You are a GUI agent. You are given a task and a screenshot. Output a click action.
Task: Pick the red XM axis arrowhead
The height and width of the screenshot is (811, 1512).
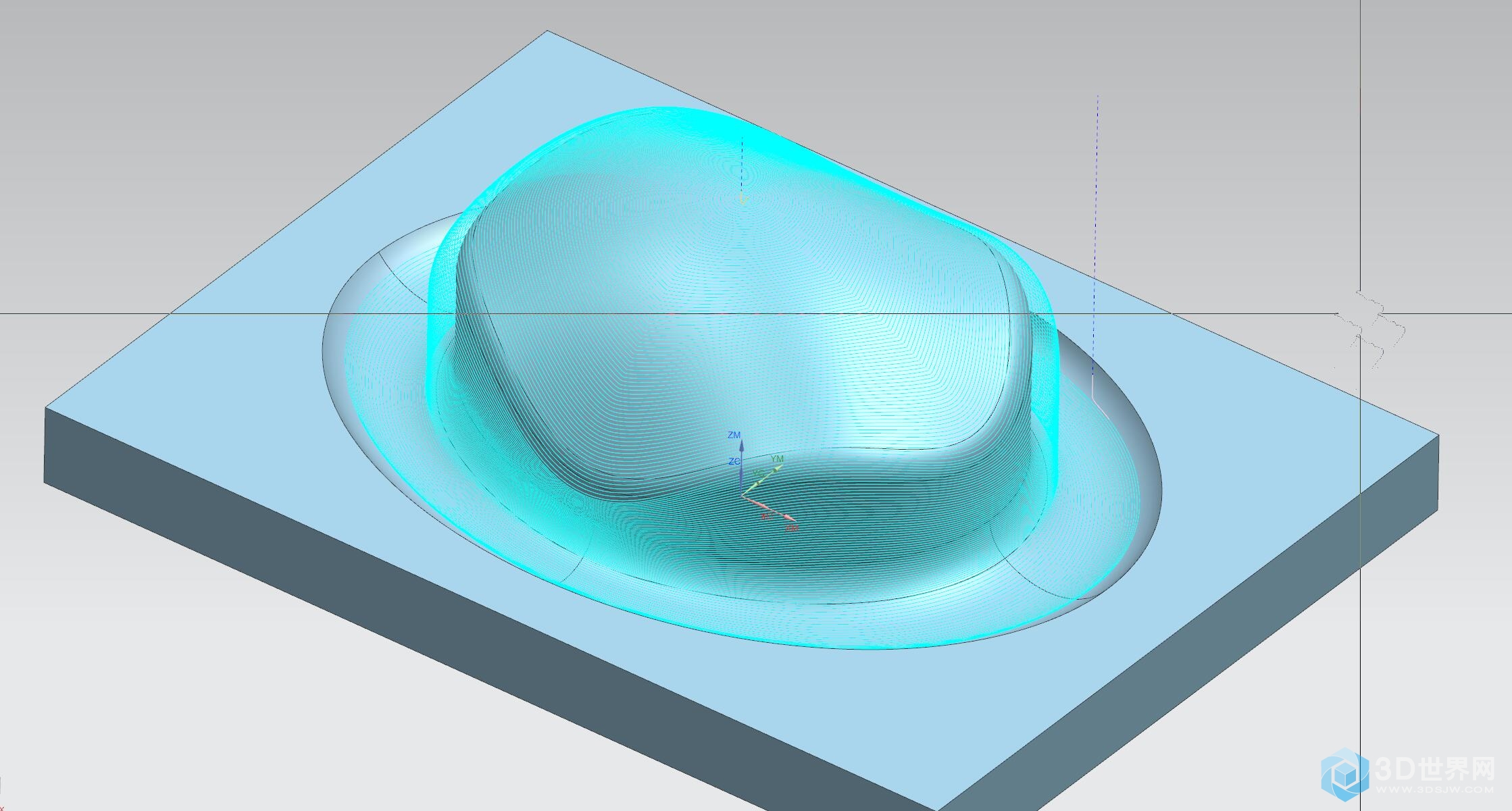click(790, 518)
